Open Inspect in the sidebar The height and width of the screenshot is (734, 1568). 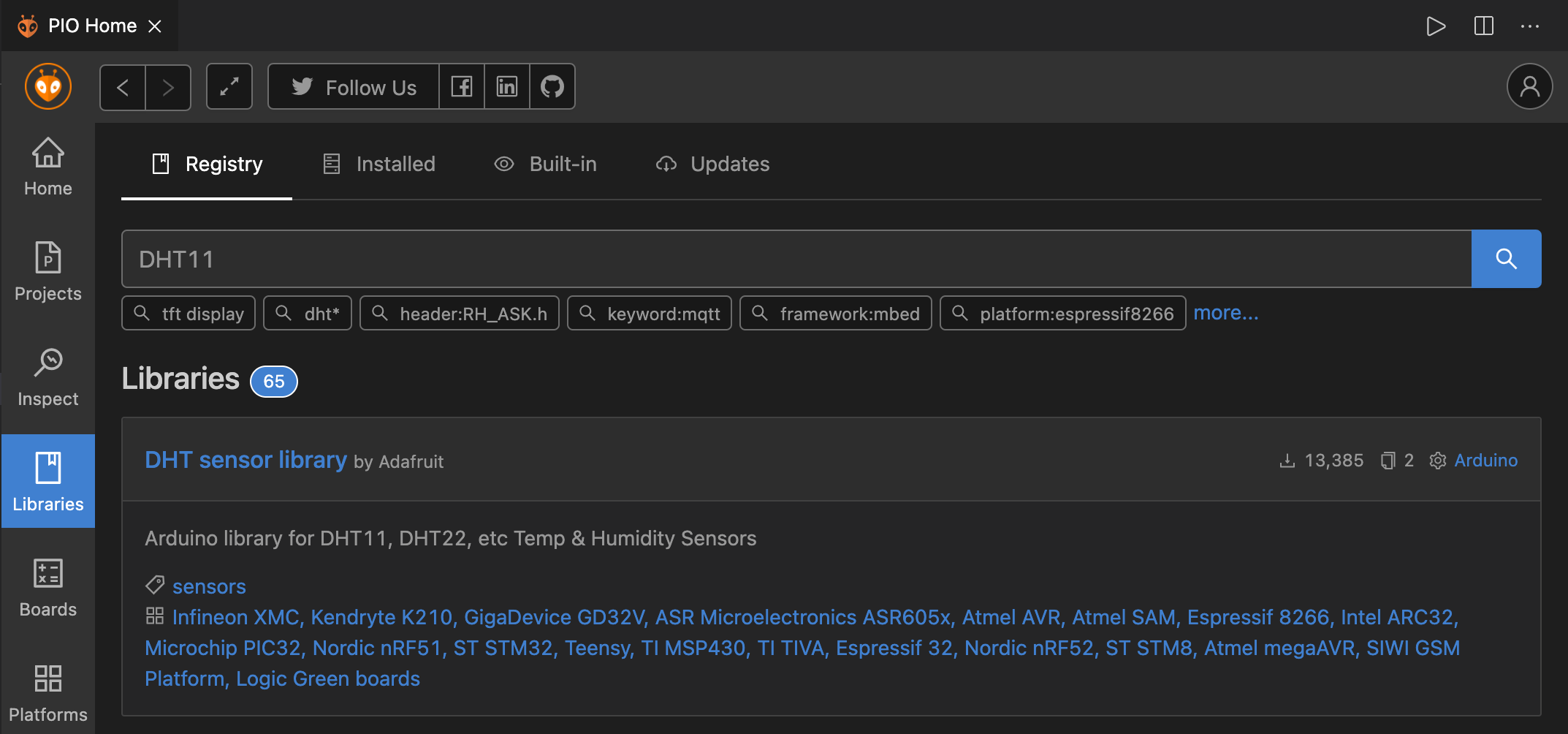click(48, 377)
